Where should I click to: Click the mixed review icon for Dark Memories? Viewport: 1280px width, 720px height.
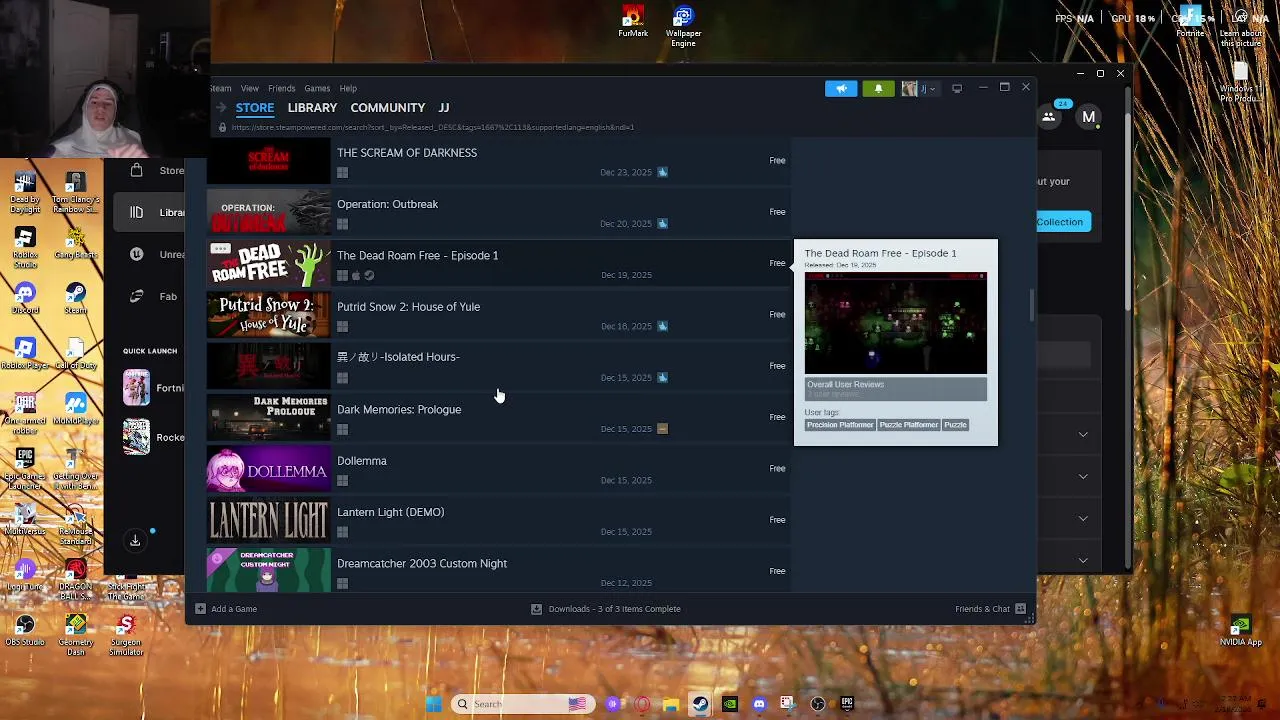(x=662, y=429)
